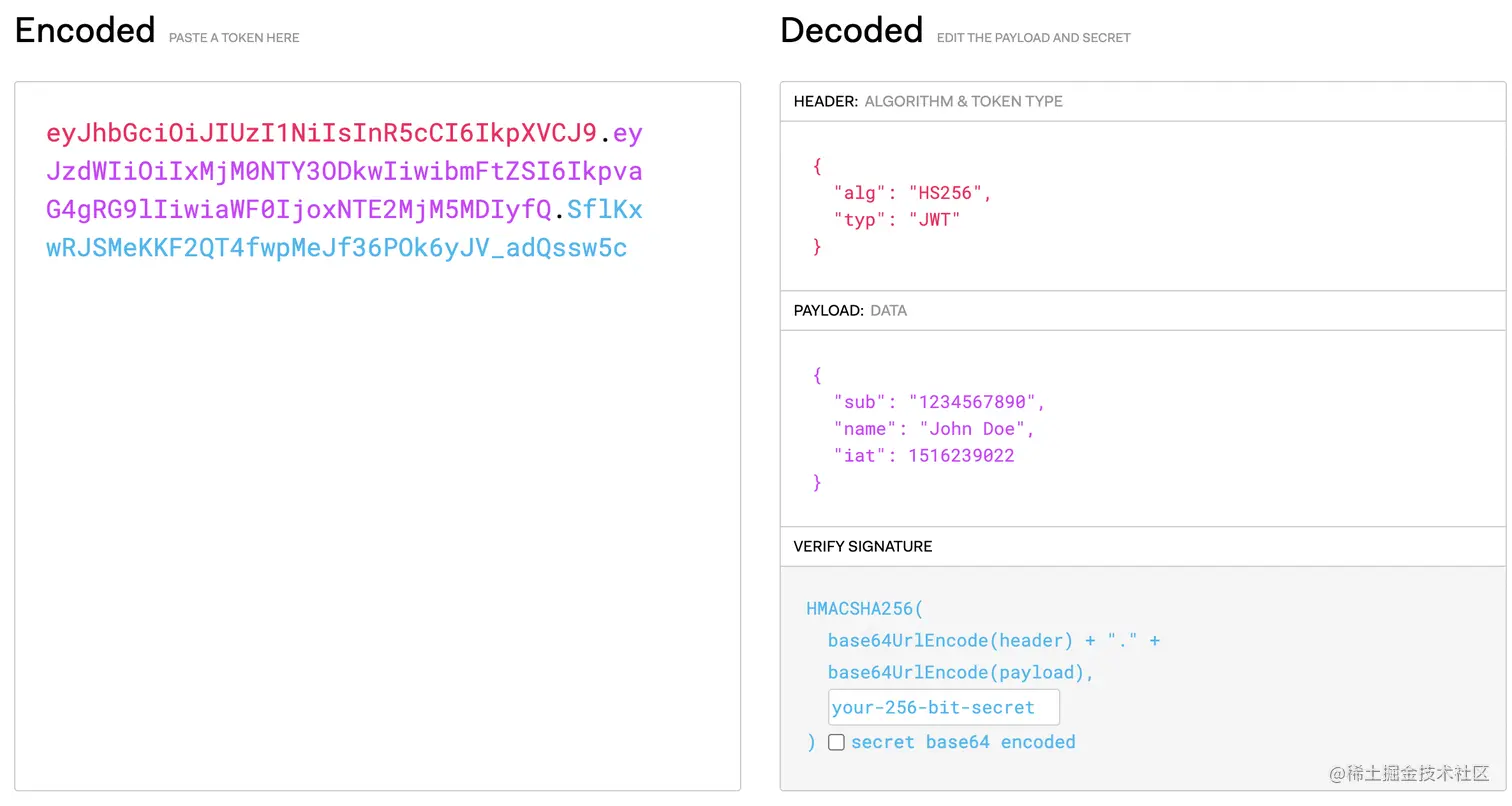The height and width of the screenshot is (806, 1512).
Task: Click the purple payload segment of encoded token
Action: [x=344, y=172]
